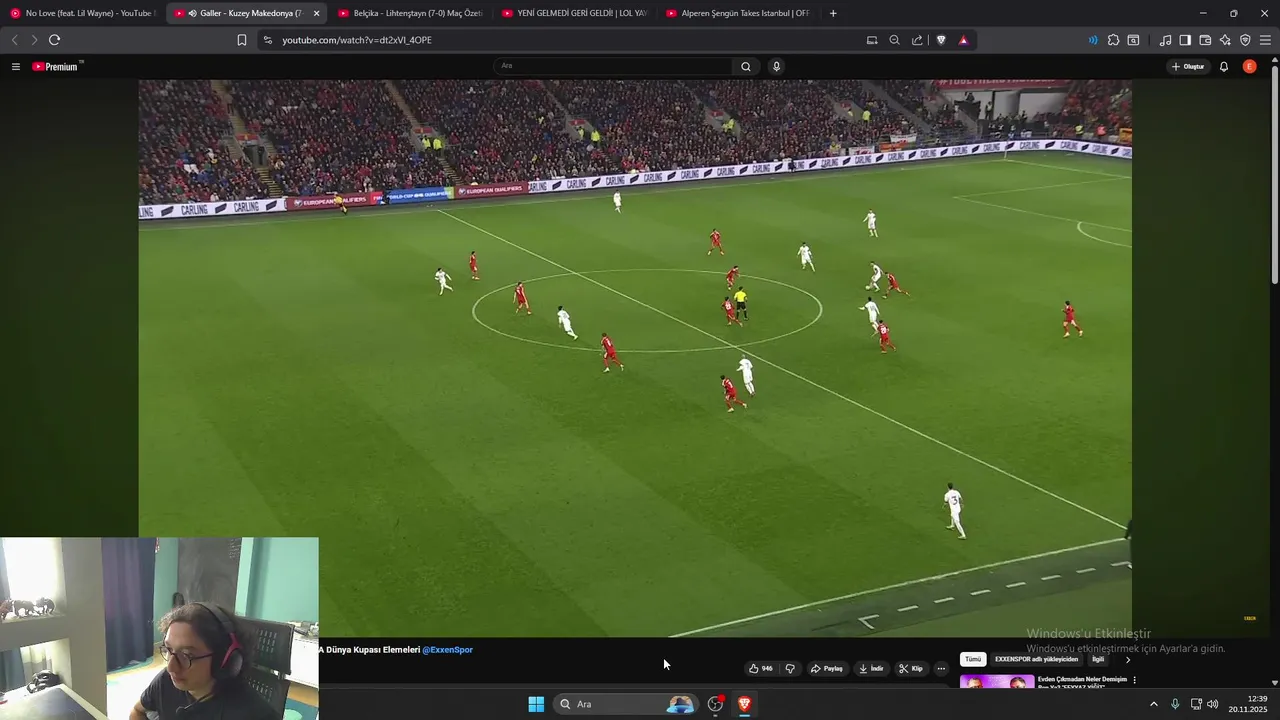Open the Windows Start menu
The image size is (1280, 720).
(536, 704)
